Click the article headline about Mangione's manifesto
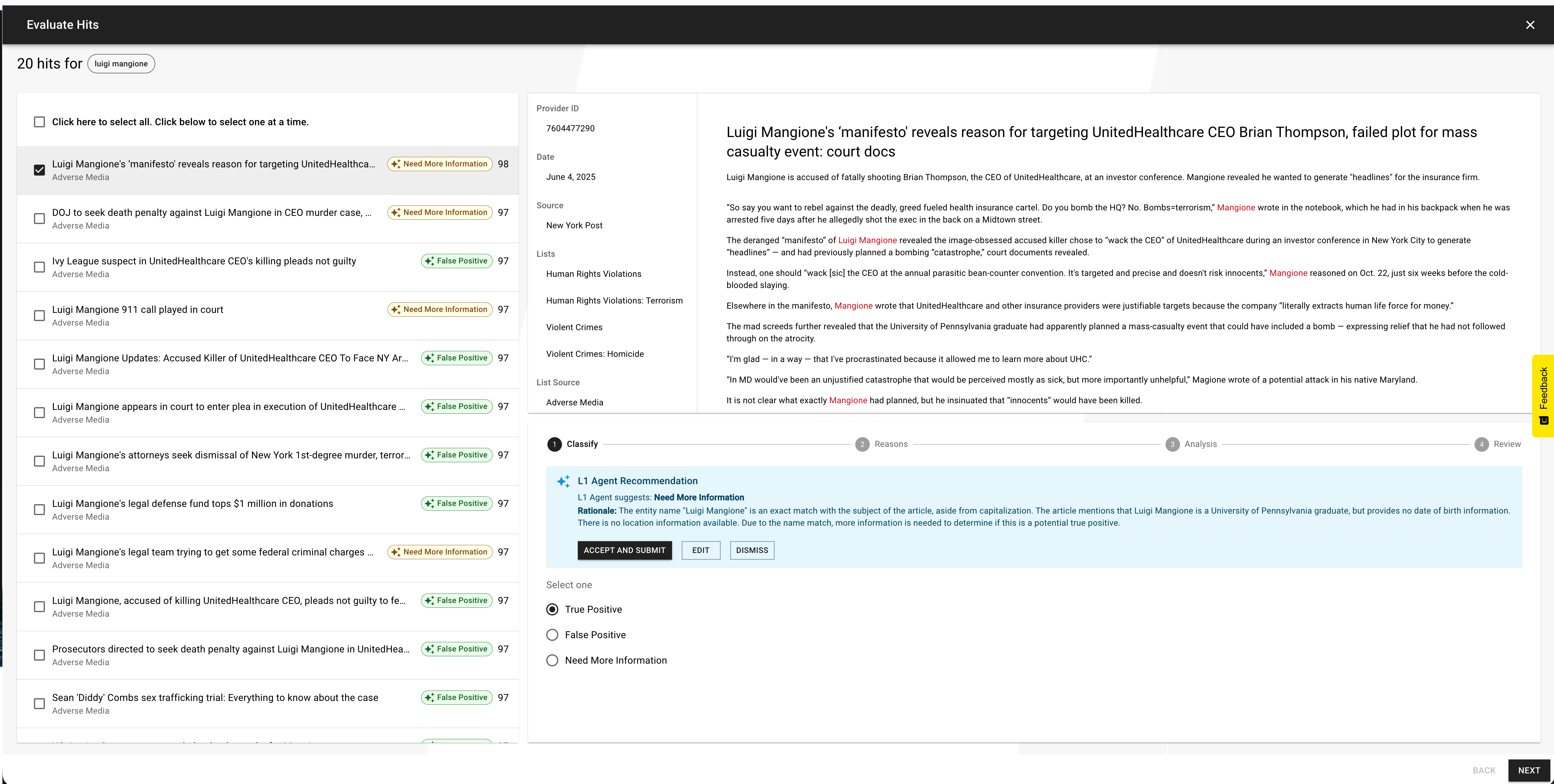 (1102, 142)
